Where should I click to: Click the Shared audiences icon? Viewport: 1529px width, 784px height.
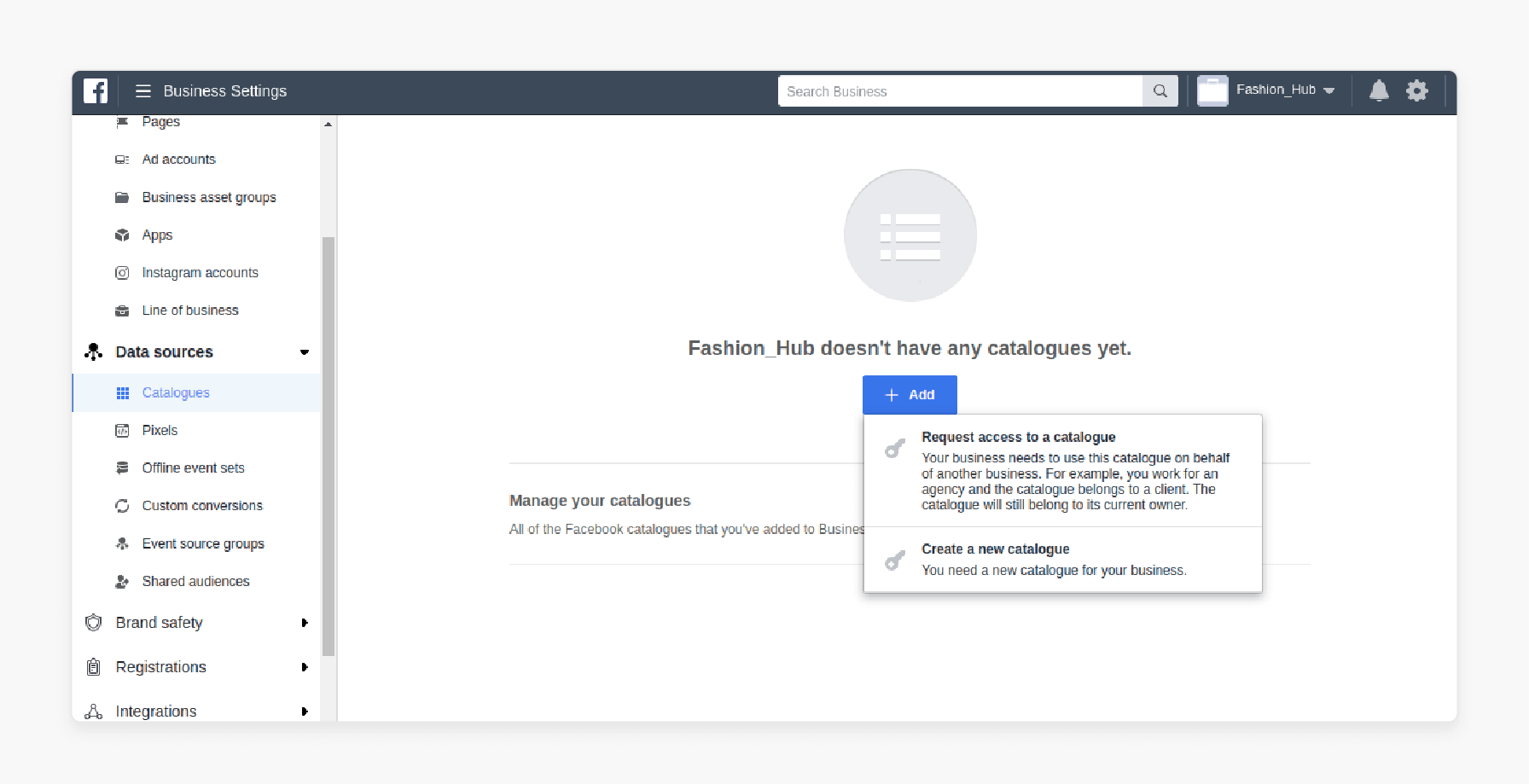pyautogui.click(x=122, y=581)
